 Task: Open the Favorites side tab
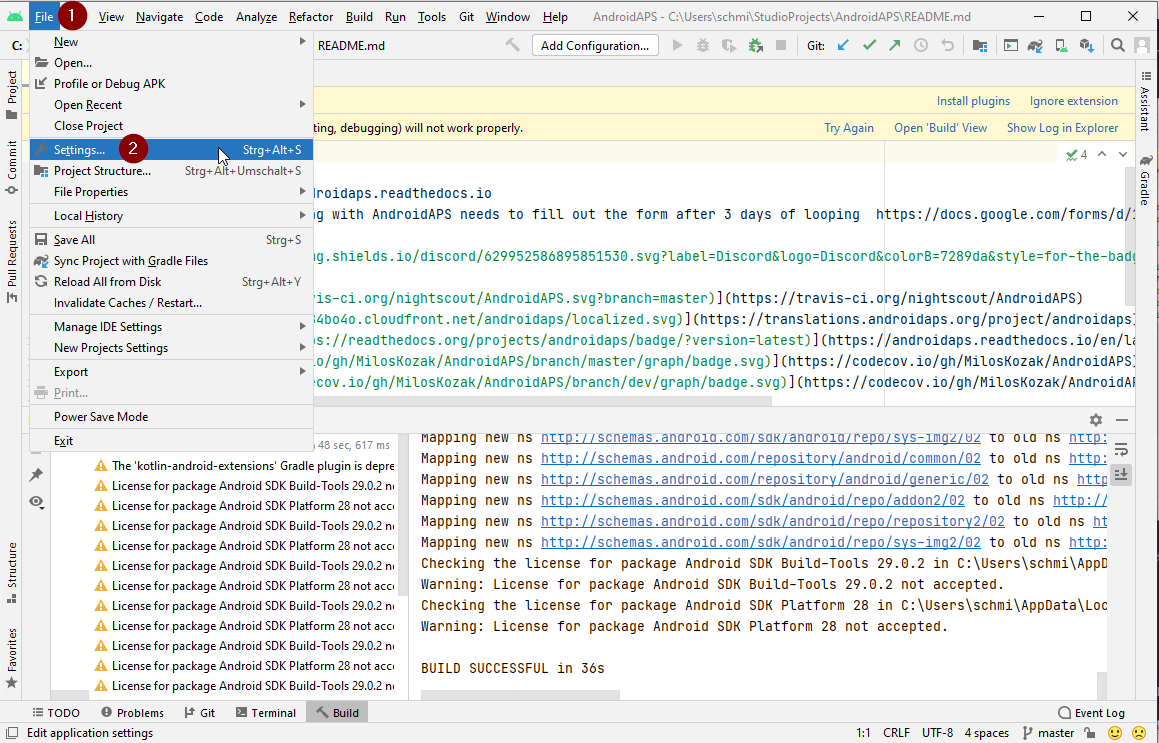pos(11,657)
